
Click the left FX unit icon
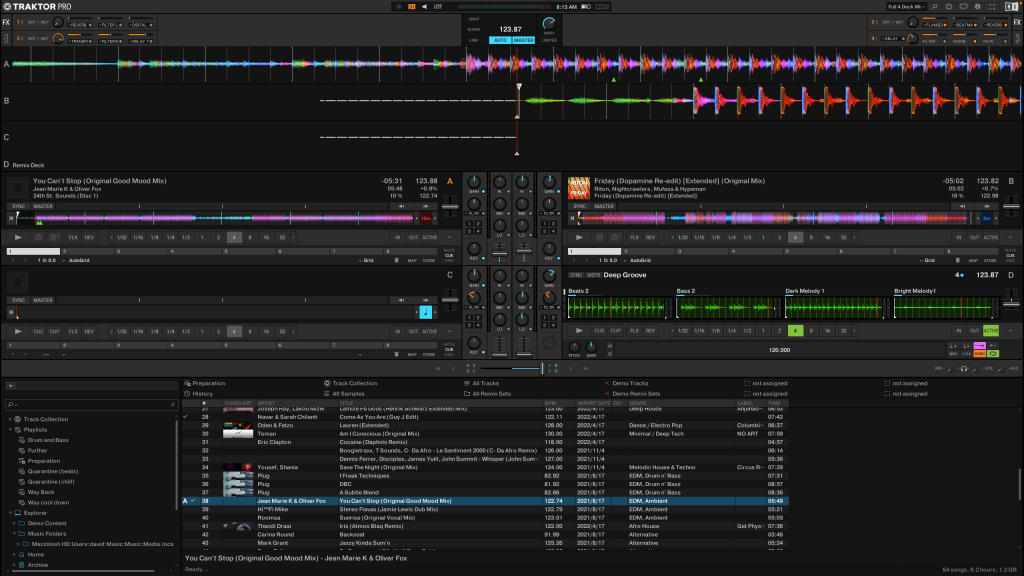6,22
